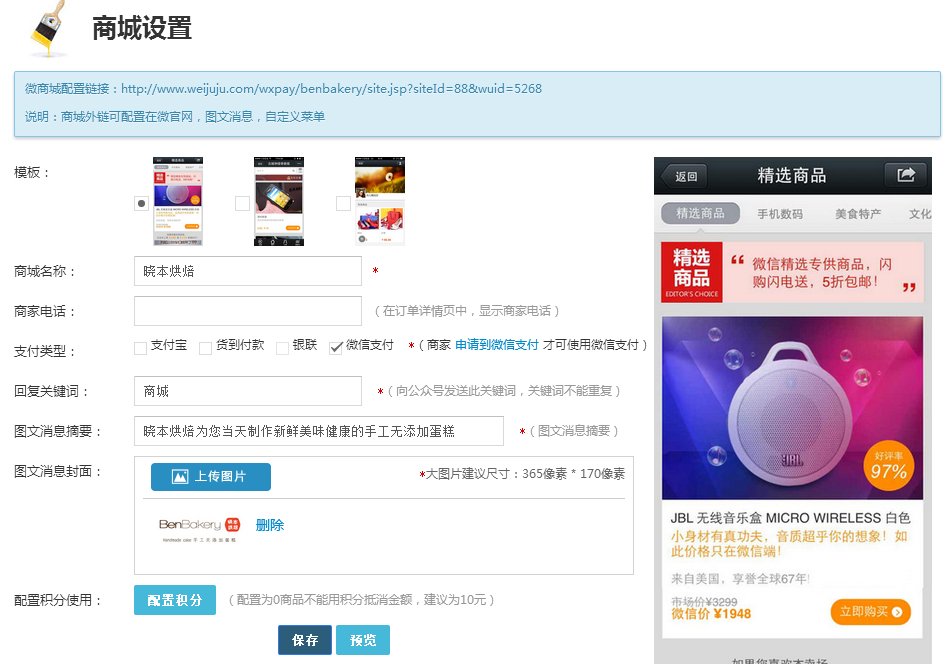Click the 精选商品 preview header title

792,175
